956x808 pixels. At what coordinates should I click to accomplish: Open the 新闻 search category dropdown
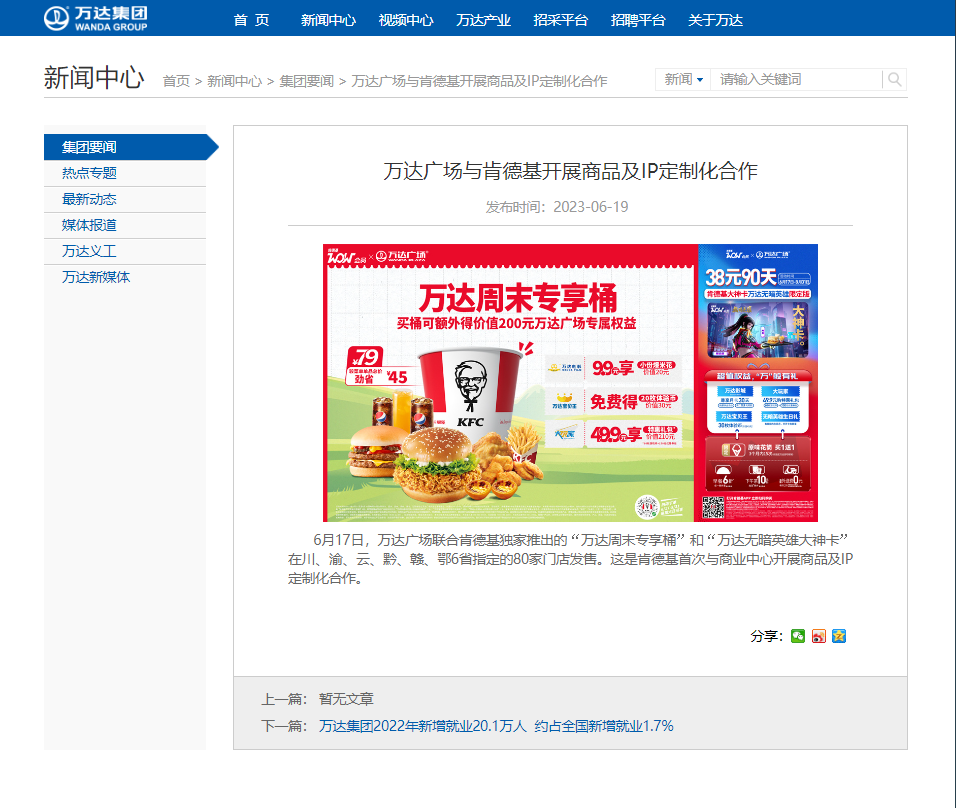coord(683,79)
